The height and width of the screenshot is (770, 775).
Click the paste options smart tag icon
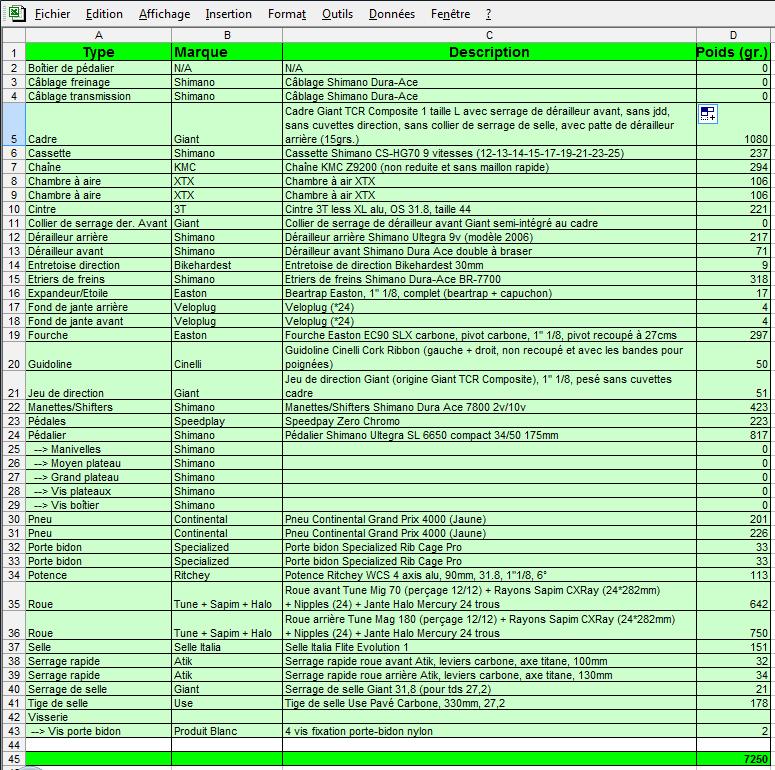(708, 114)
